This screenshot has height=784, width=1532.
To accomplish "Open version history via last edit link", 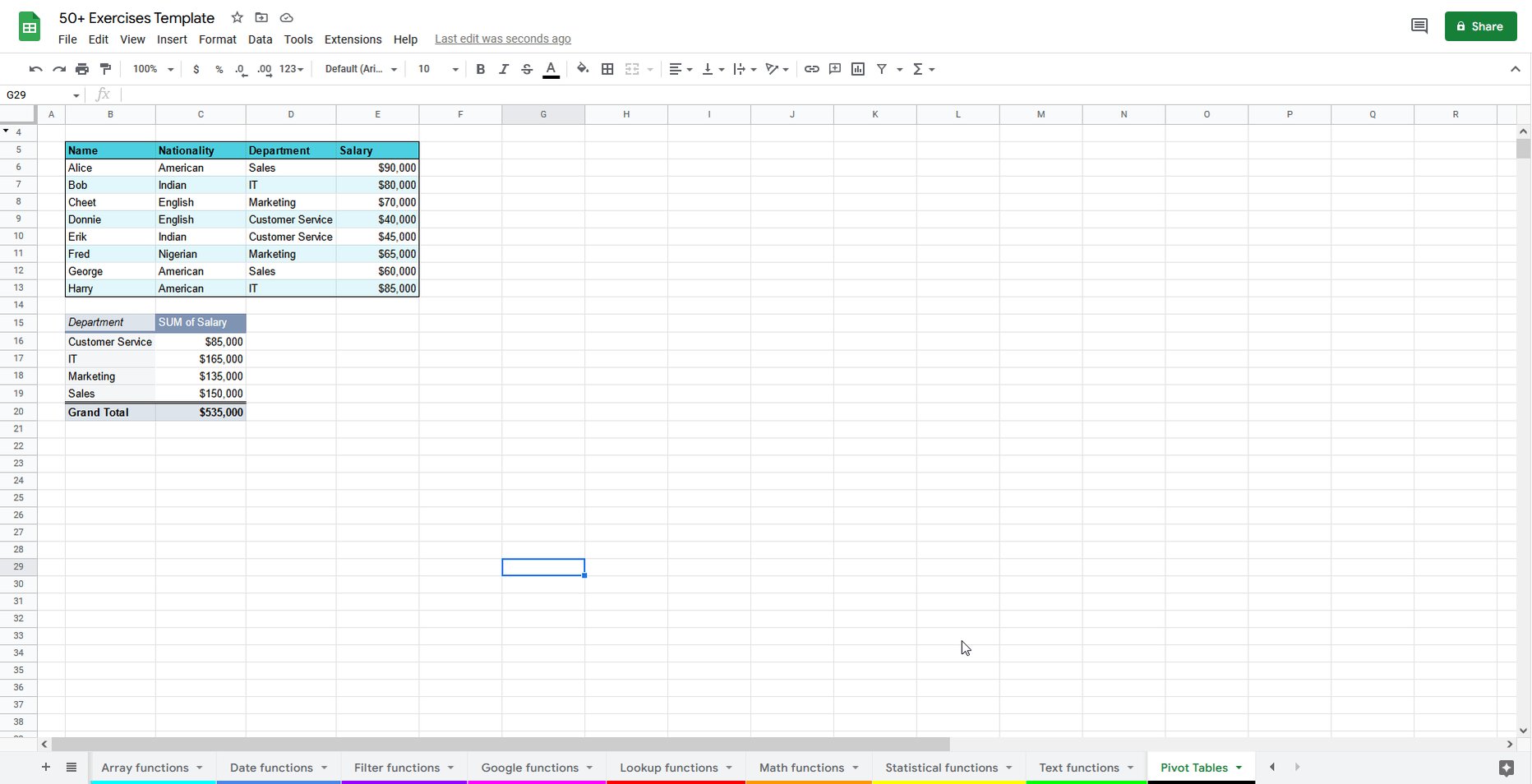I will (x=502, y=39).
